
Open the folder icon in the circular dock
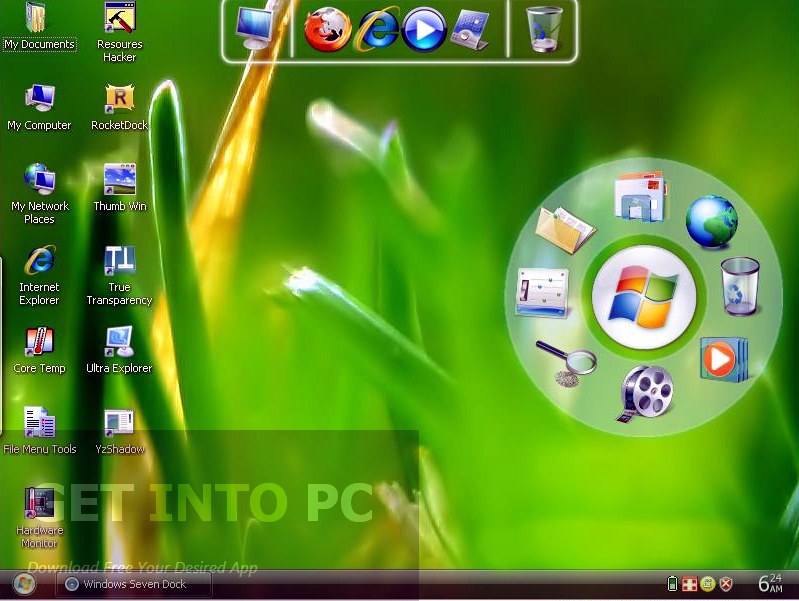click(565, 229)
